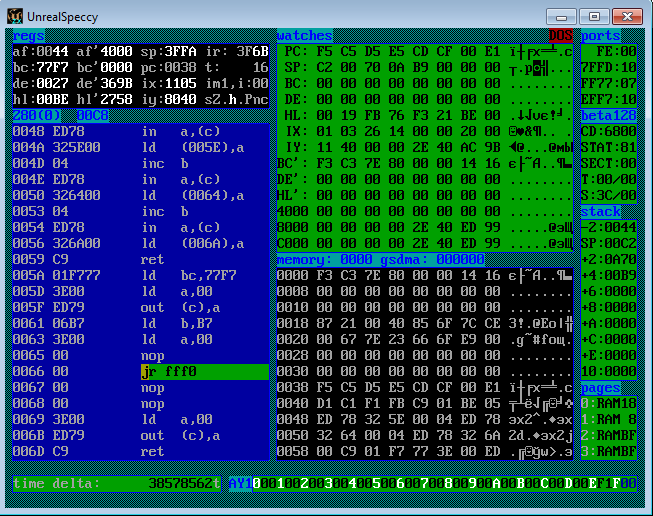The height and width of the screenshot is (516, 653).
Task: Select the 'watches' panel header
Action: point(304,36)
